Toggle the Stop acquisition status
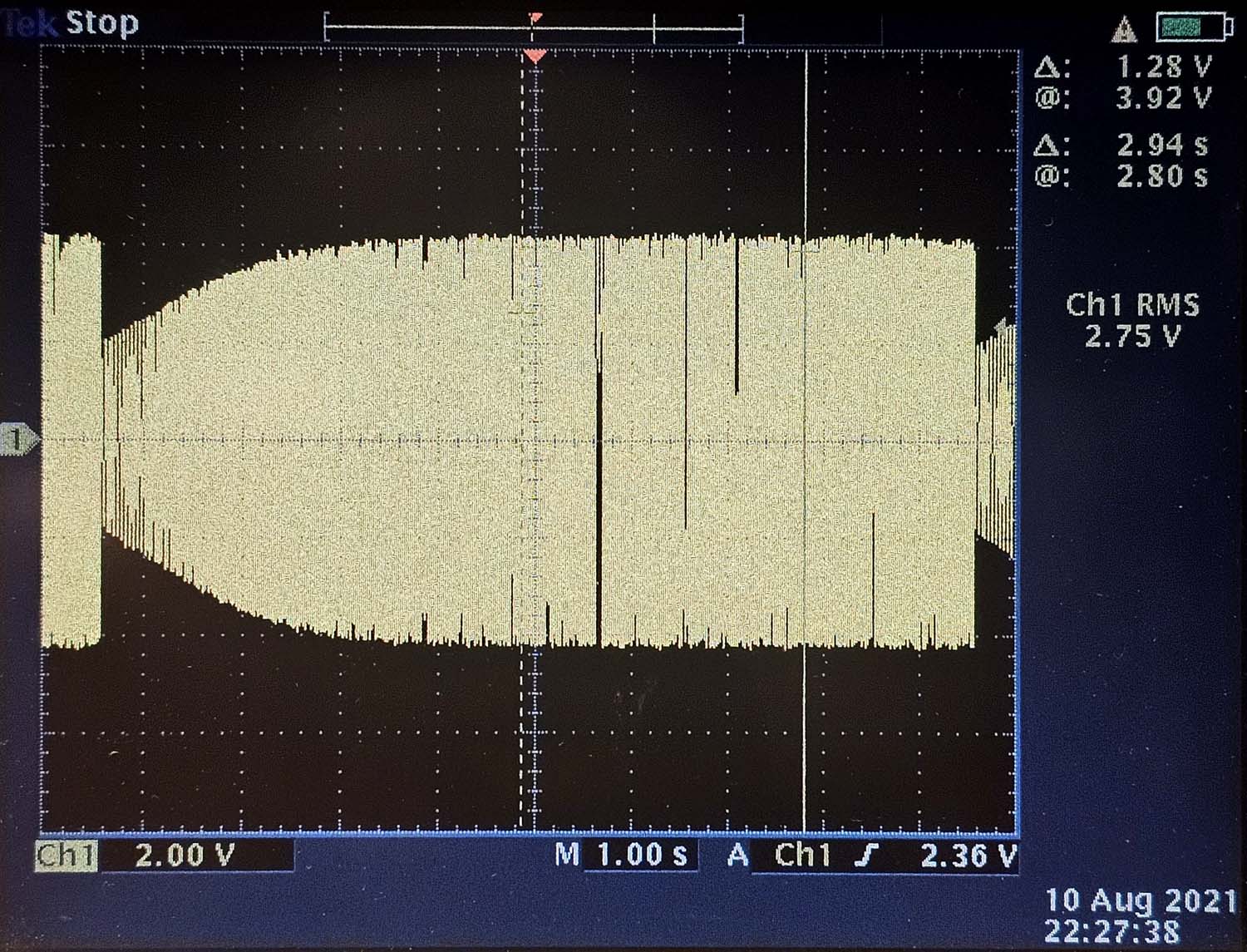The width and height of the screenshot is (1247, 952). [101, 22]
